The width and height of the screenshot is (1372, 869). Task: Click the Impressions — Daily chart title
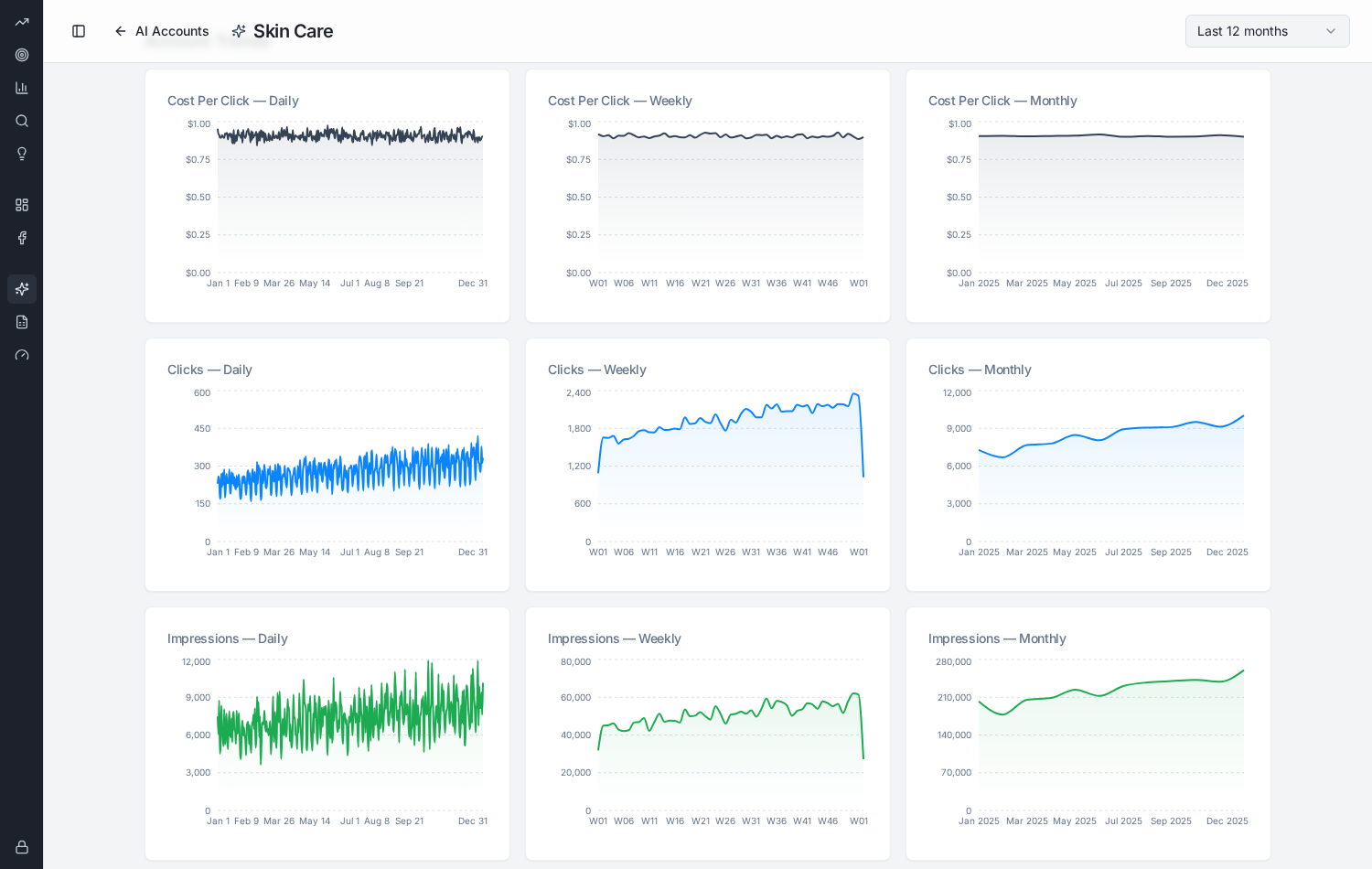(x=228, y=638)
